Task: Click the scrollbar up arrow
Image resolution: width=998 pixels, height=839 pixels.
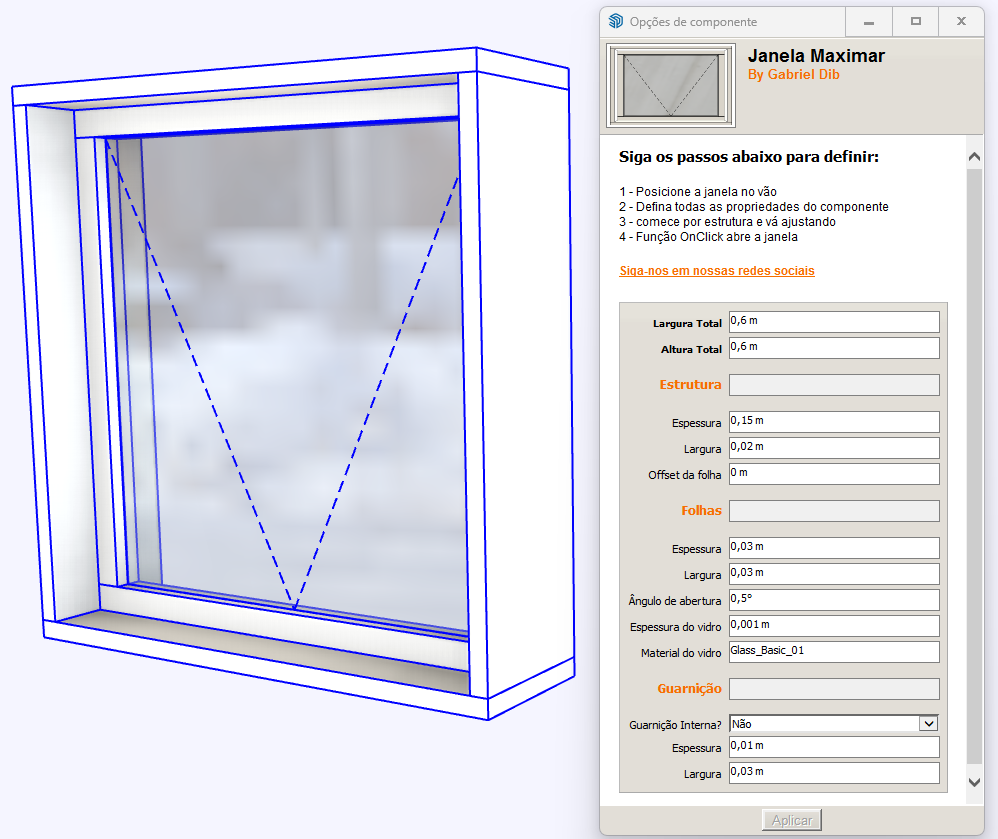Action: 975,156
